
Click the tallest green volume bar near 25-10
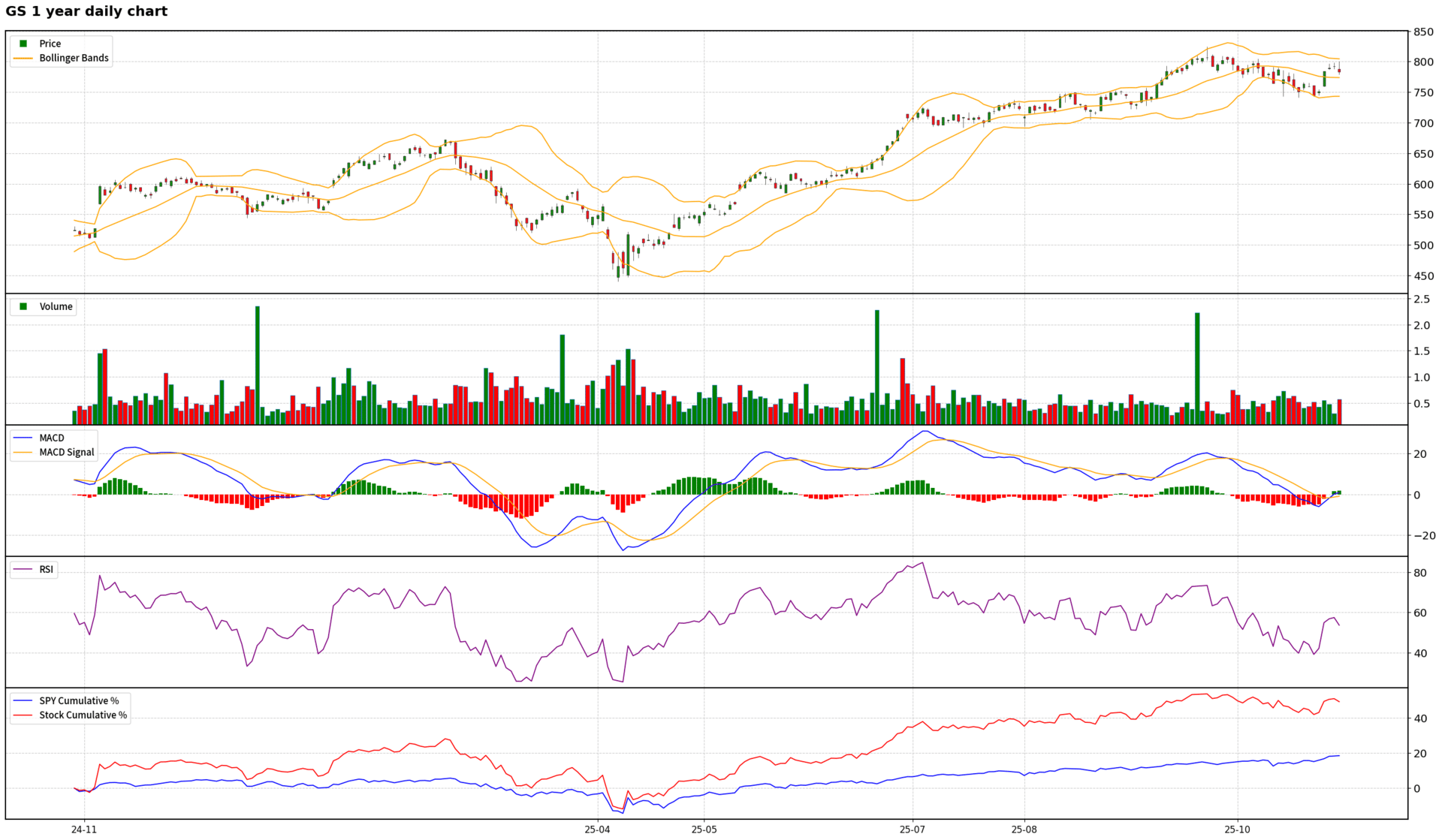coord(1197,368)
